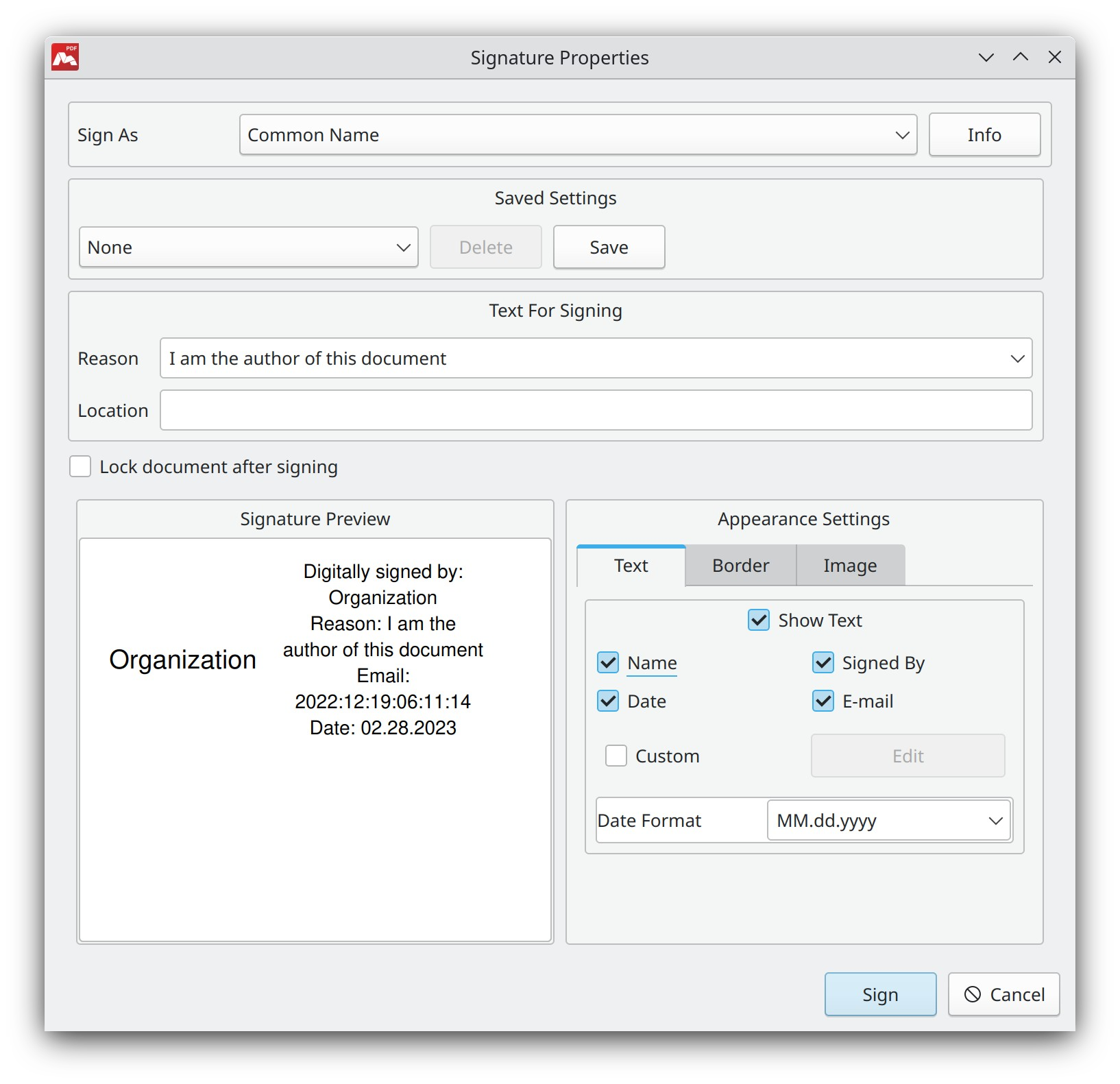Open the Date Format dropdown
The height and width of the screenshot is (1084, 1120).
pyautogui.click(x=889, y=820)
